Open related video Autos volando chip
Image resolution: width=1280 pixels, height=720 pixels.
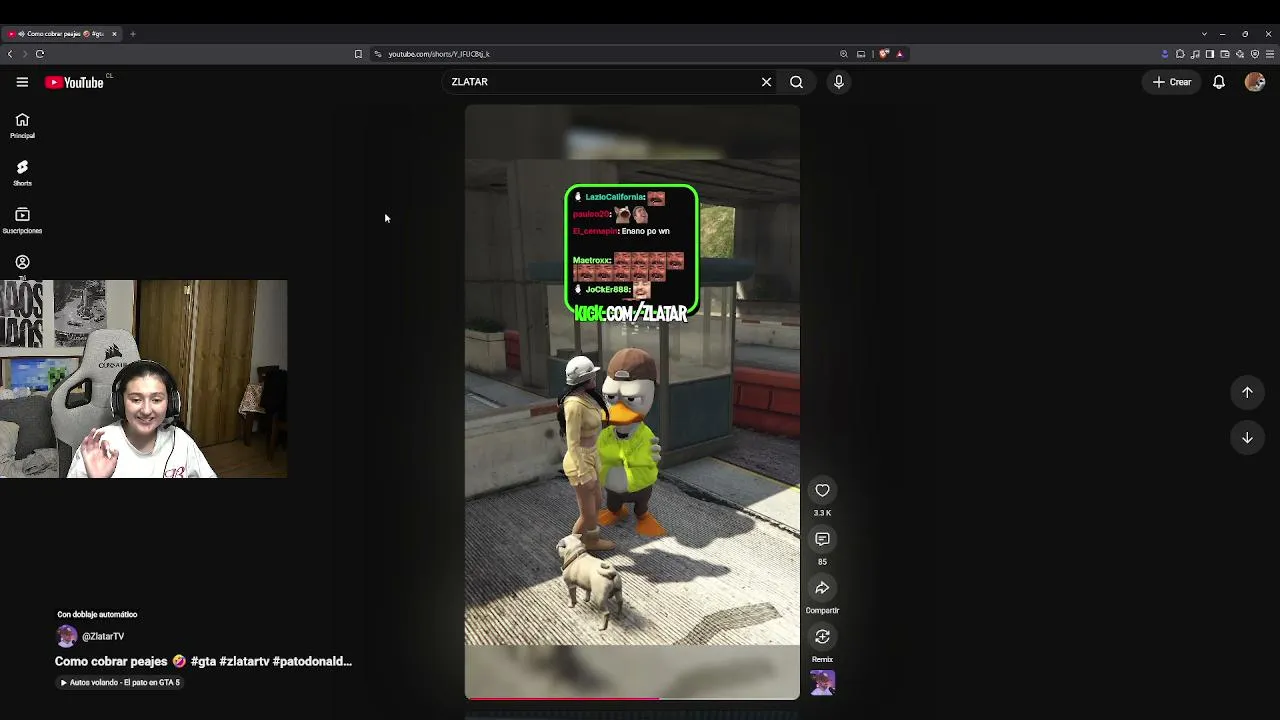pos(120,683)
